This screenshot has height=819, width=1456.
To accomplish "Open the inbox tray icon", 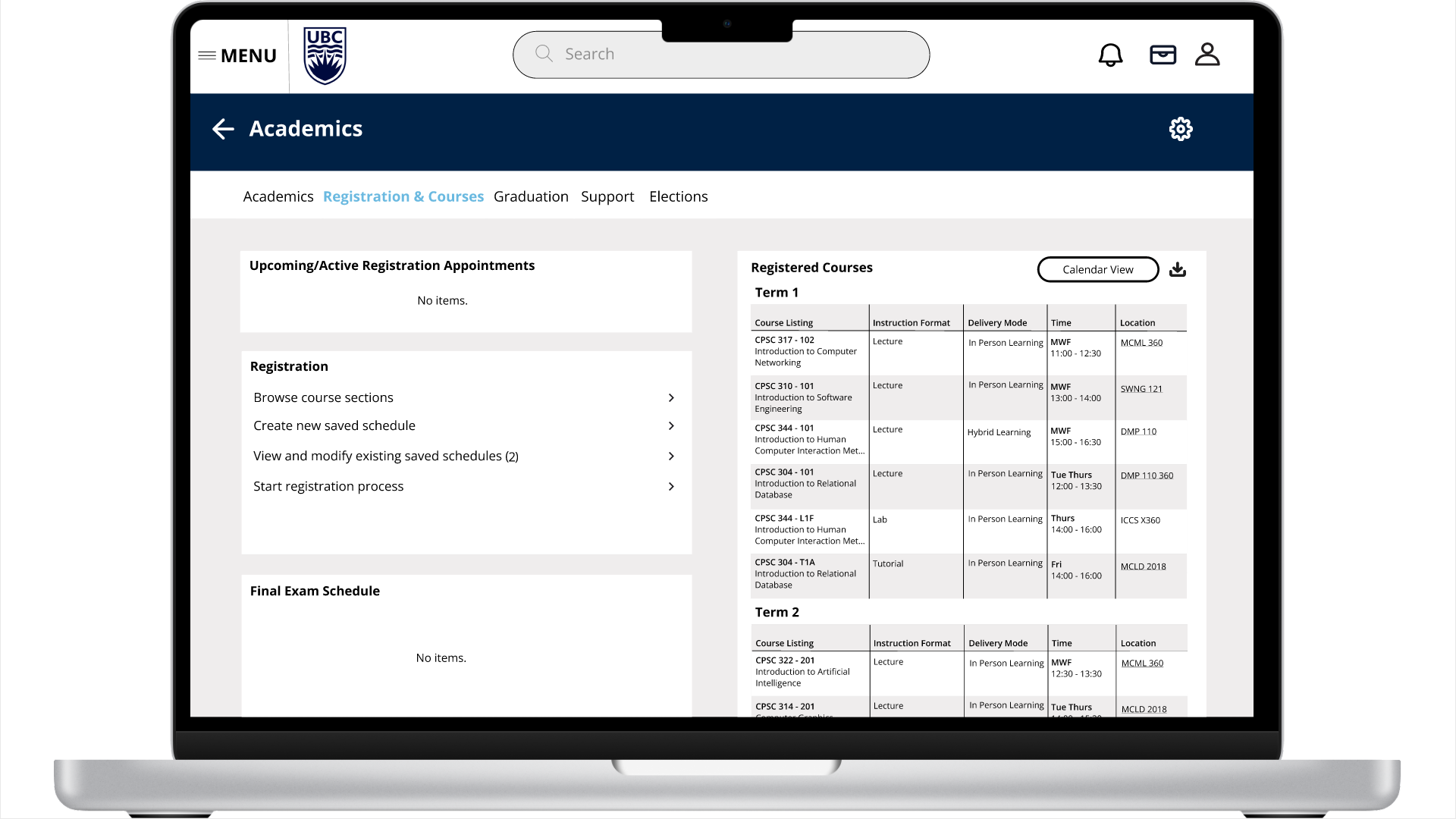I will [x=1163, y=55].
